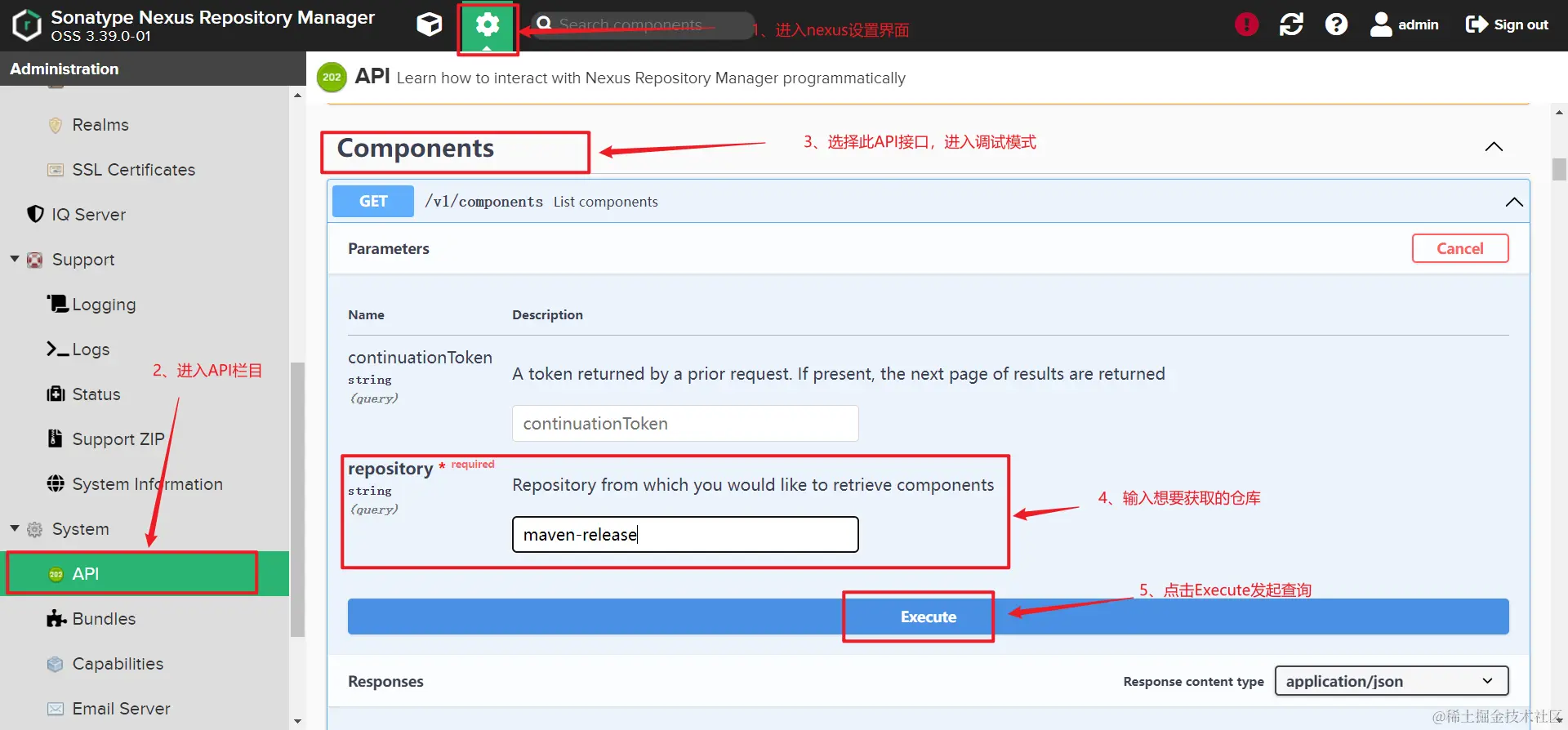Click the Logs terminal icon
The height and width of the screenshot is (730, 1568).
click(x=57, y=349)
